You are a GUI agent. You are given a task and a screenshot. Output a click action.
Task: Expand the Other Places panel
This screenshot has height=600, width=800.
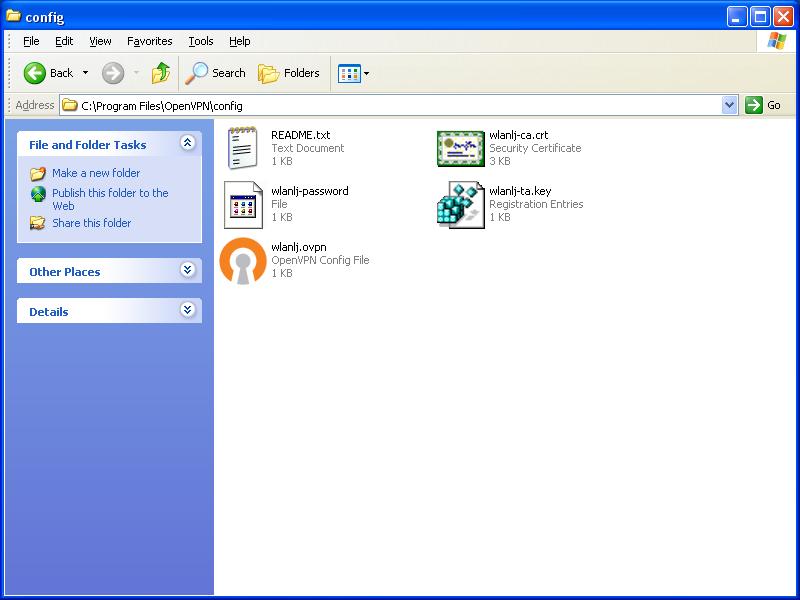point(187,271)
